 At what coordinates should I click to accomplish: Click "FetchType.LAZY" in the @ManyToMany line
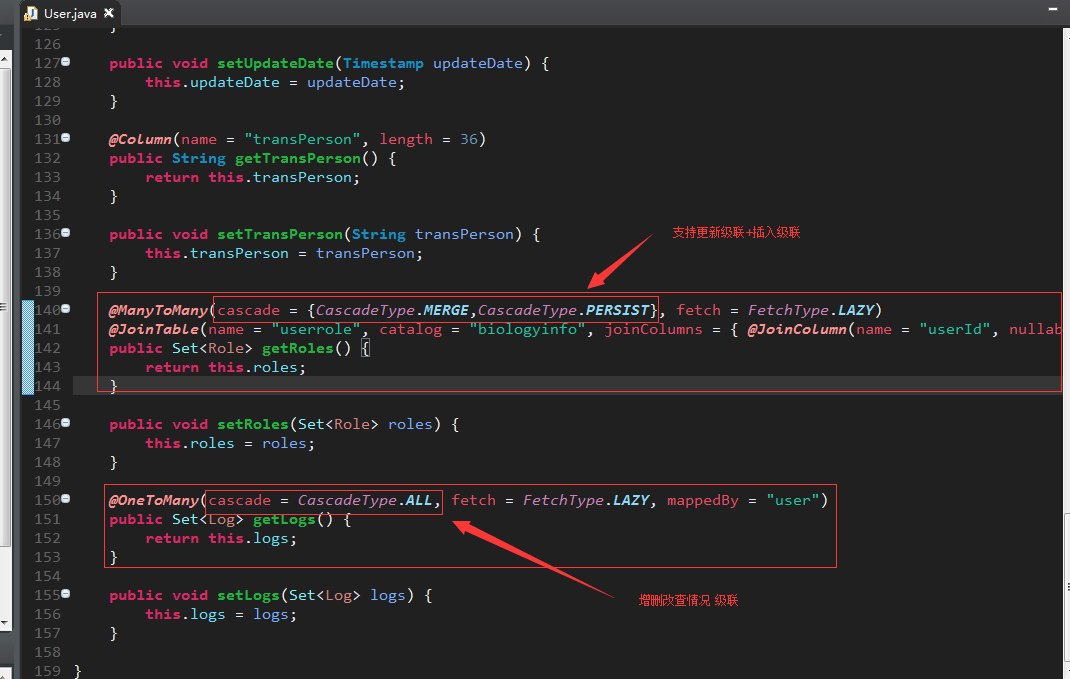(811, 310)
